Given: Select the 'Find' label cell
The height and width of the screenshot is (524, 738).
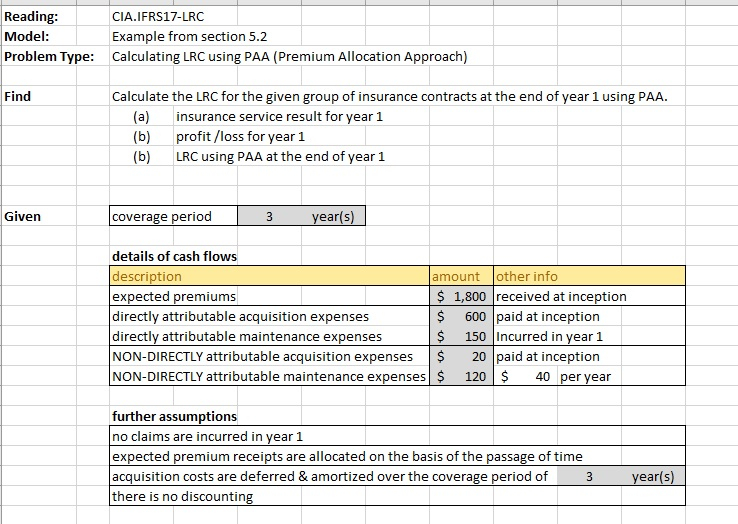Looking at the screenshot, I should coord(18,96).
